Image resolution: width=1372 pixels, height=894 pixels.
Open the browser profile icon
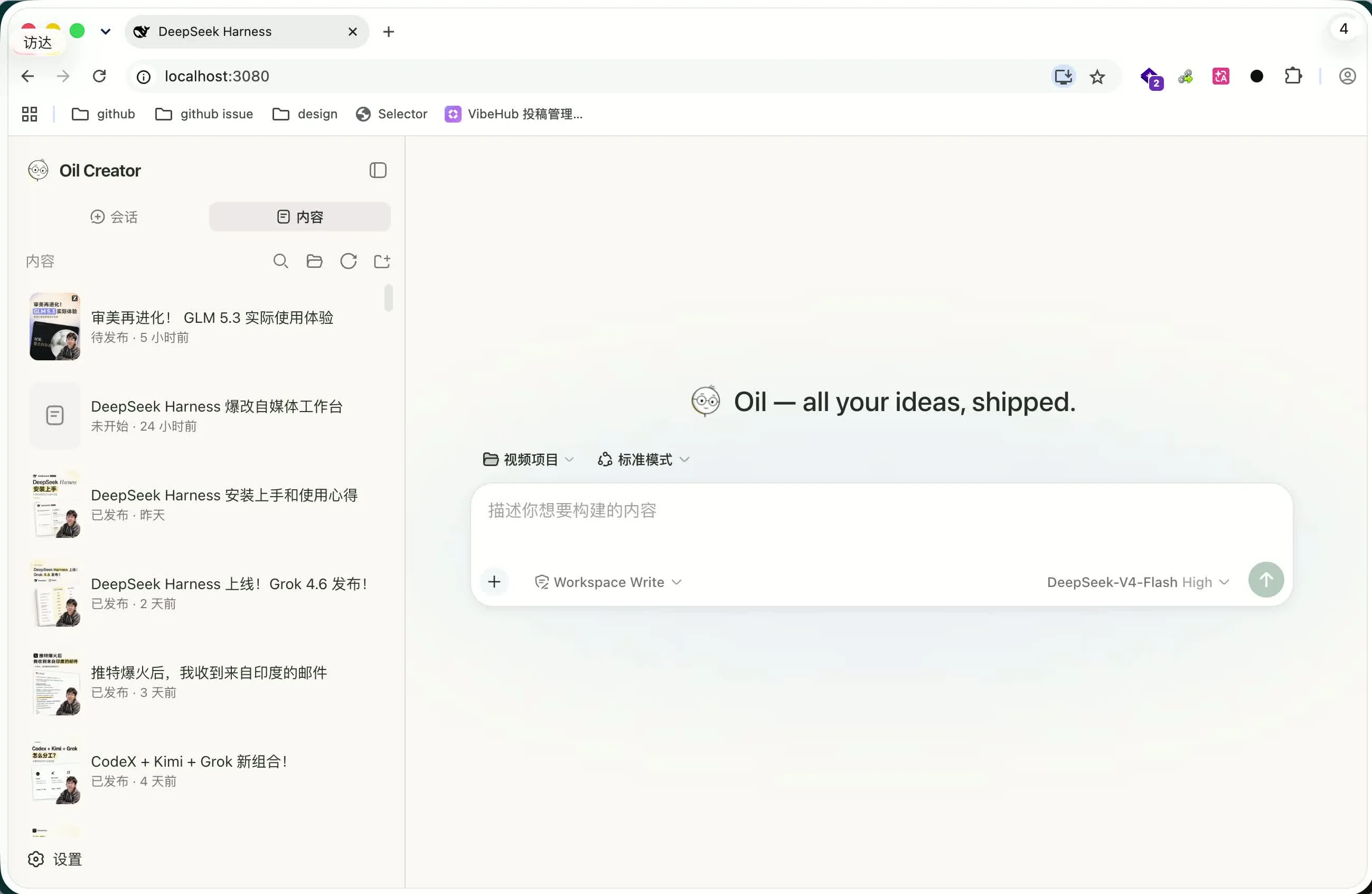pyautogui.click(x=1347, y=76)
